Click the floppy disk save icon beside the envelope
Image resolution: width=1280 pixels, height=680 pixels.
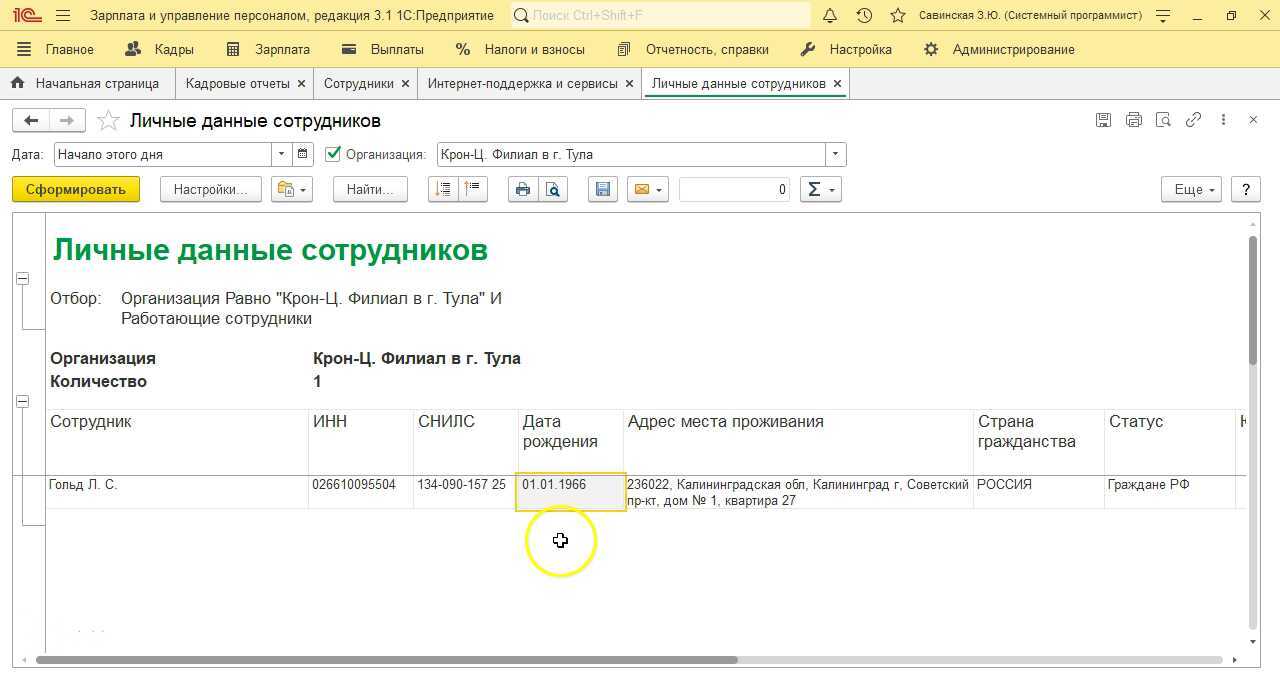[x=602, y=189]
